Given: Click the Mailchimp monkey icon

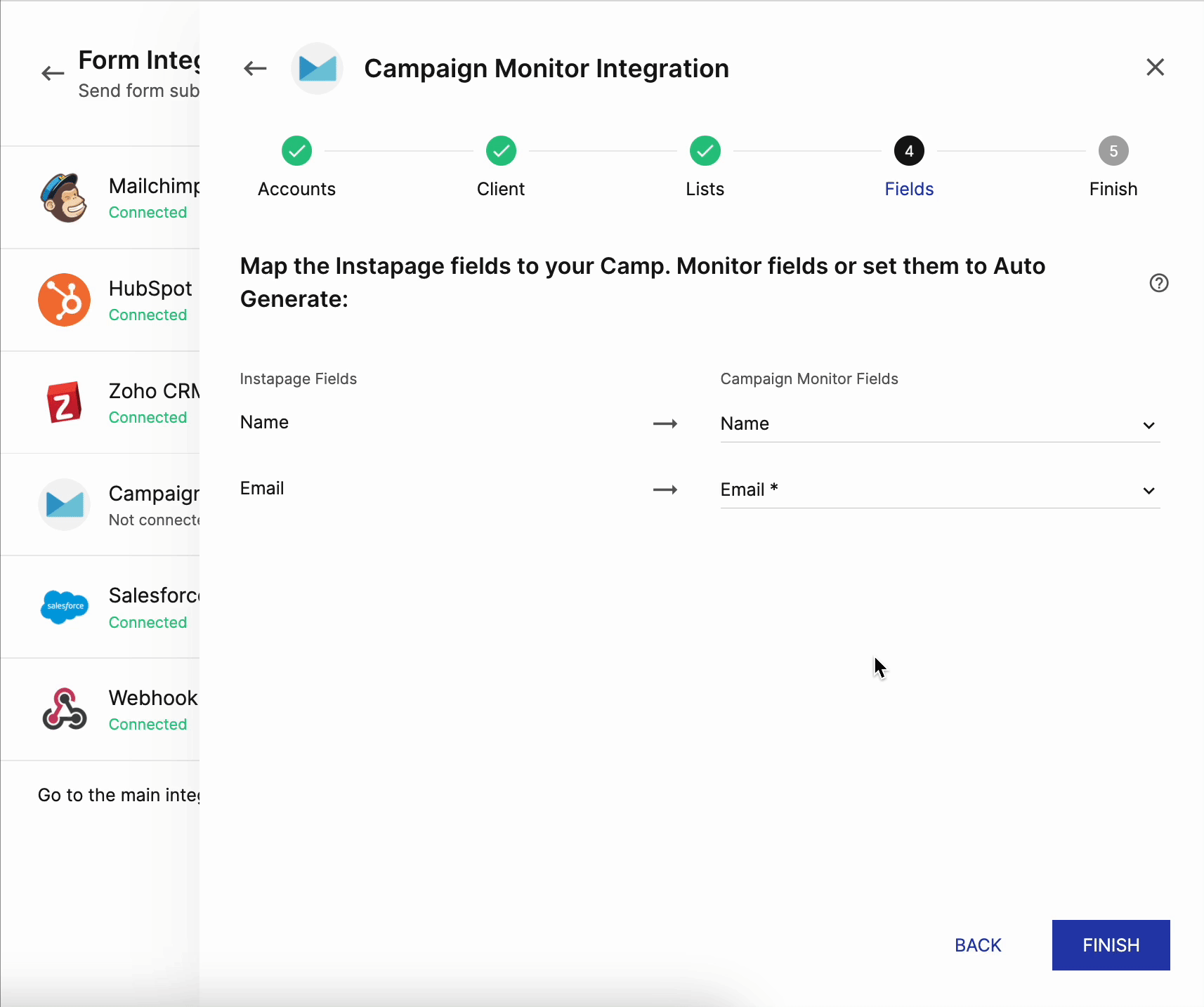Looking at the screenshot, I should point(64,198).
